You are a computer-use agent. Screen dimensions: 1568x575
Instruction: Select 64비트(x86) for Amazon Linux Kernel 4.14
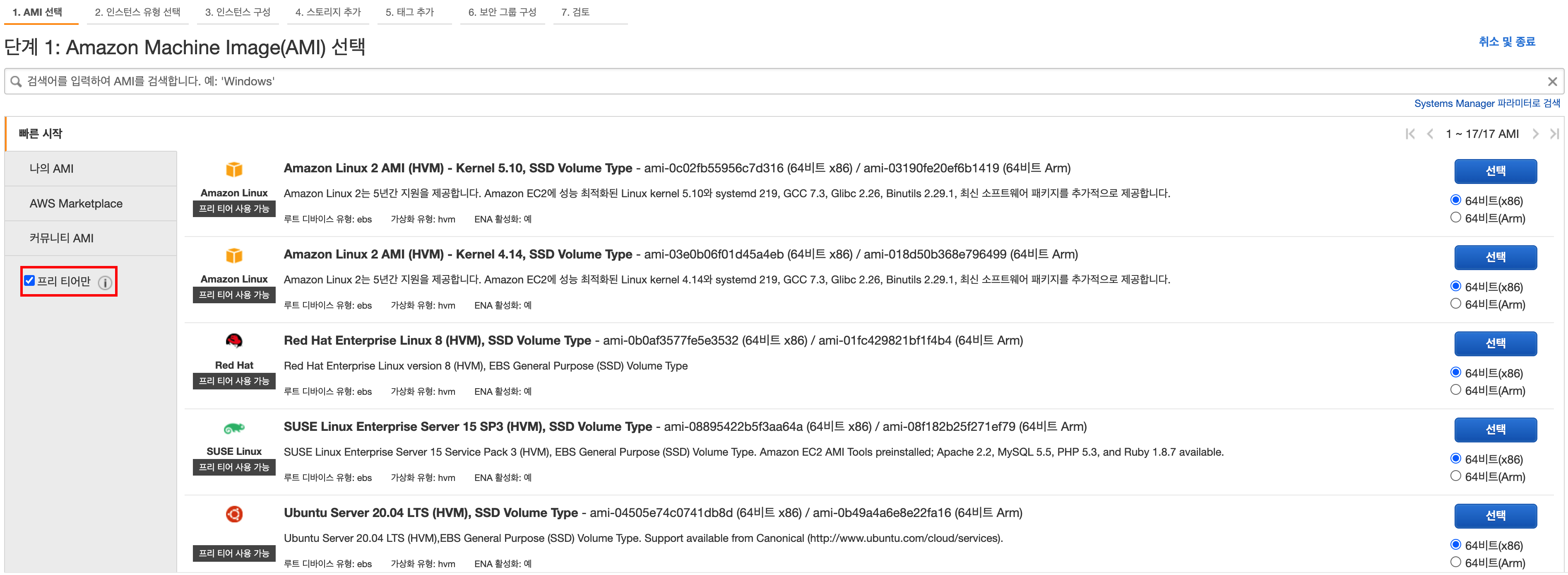[x=1455, y=286]
